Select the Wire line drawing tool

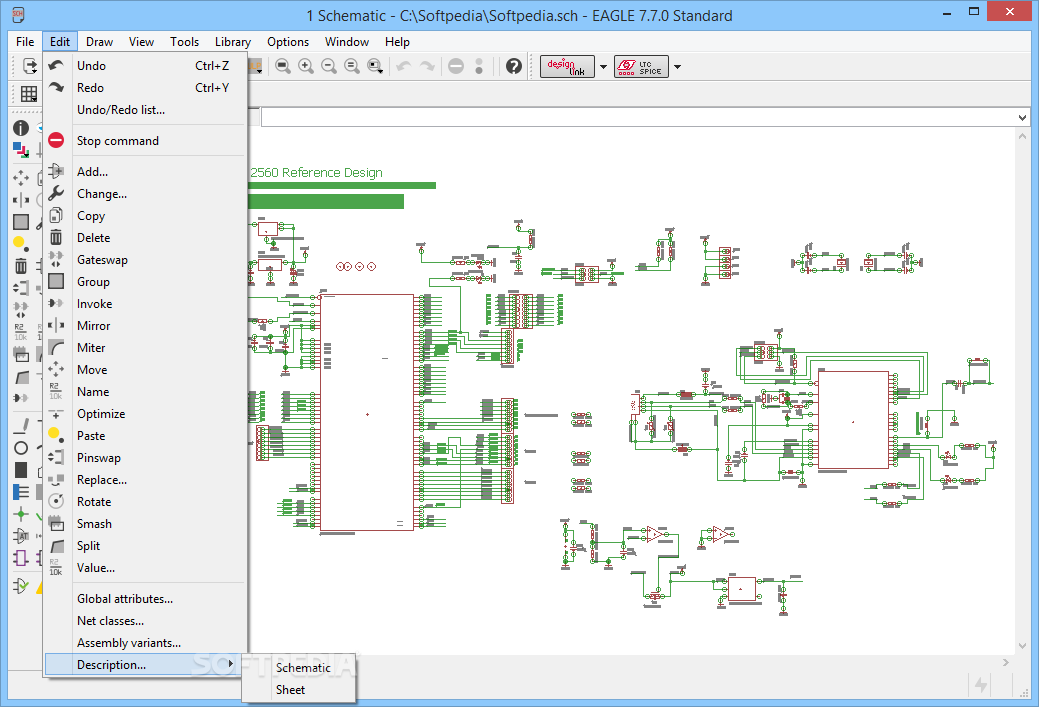pos(21,425)
